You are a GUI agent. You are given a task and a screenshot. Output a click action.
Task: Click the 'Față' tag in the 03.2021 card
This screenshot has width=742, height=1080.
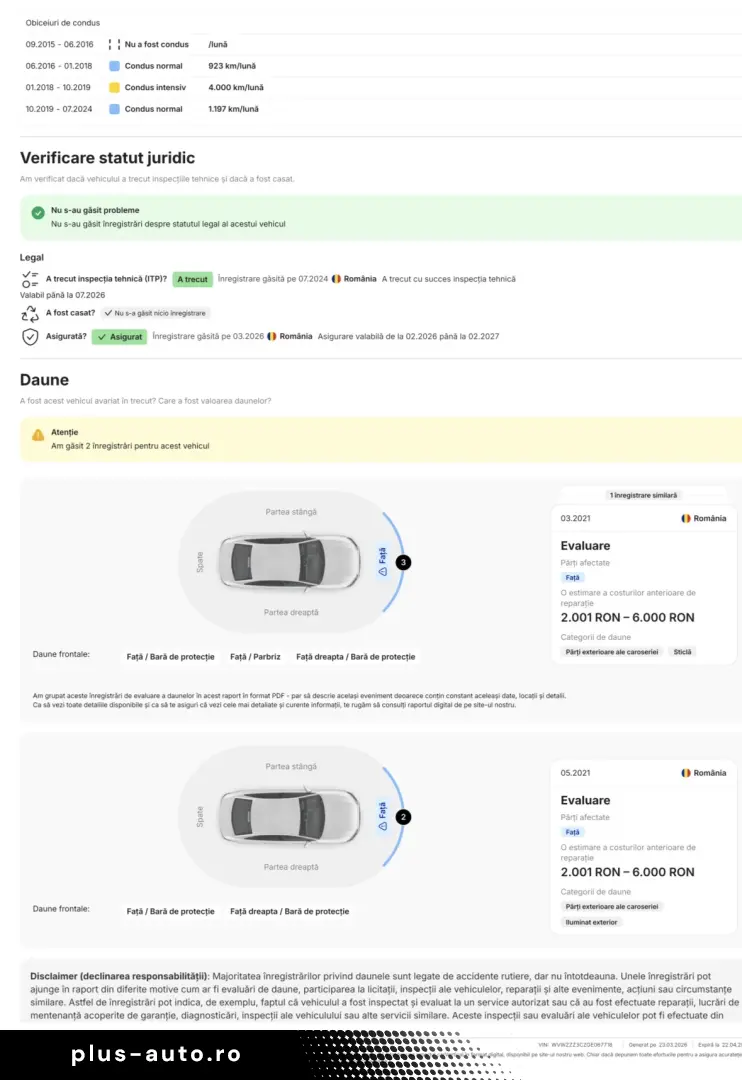pos(573,578)
